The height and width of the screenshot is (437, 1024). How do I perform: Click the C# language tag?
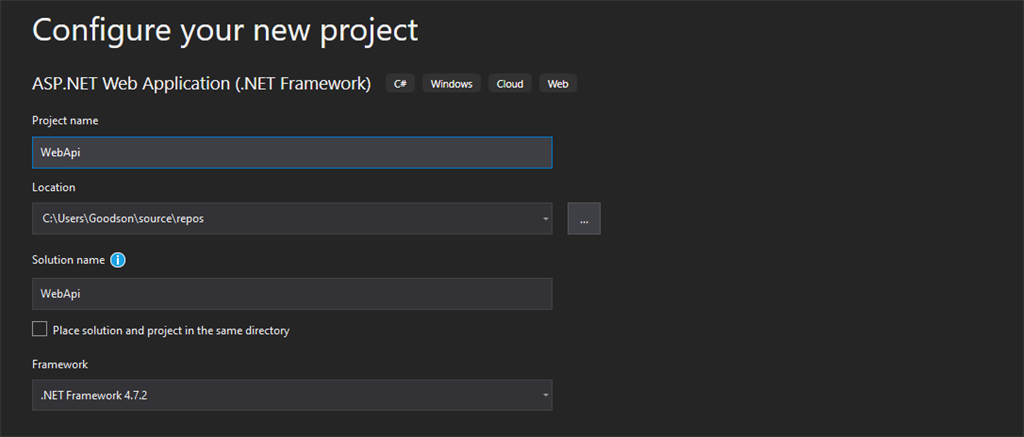pyautogui.click(x=399, y=84)
